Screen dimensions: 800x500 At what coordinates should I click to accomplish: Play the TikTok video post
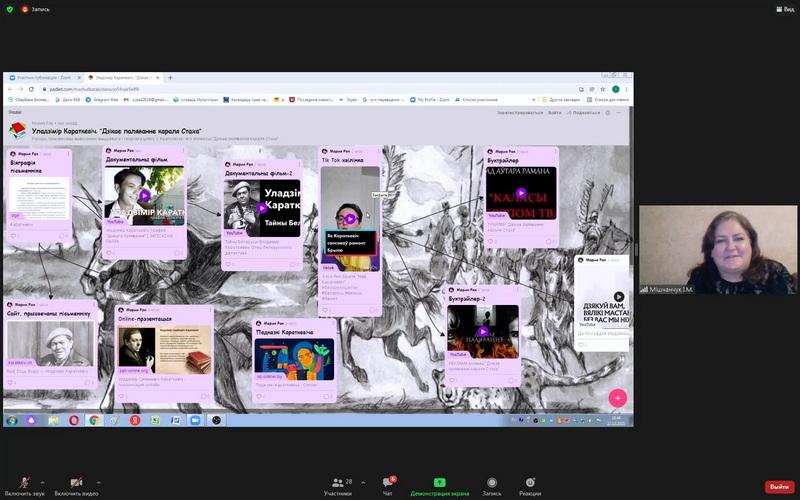point(350,219)
